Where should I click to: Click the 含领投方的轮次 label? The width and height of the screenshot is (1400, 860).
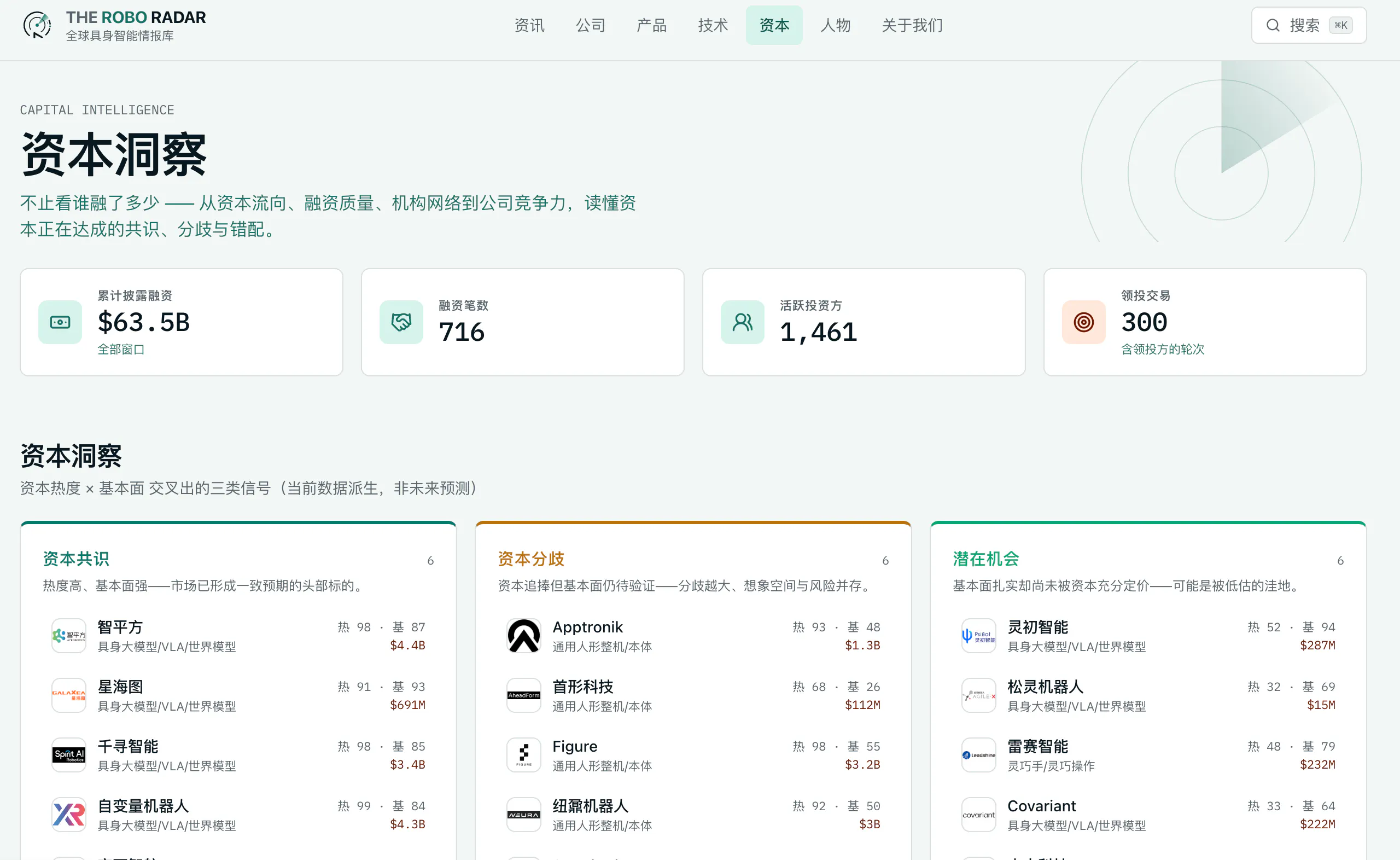pos(1163,349)
